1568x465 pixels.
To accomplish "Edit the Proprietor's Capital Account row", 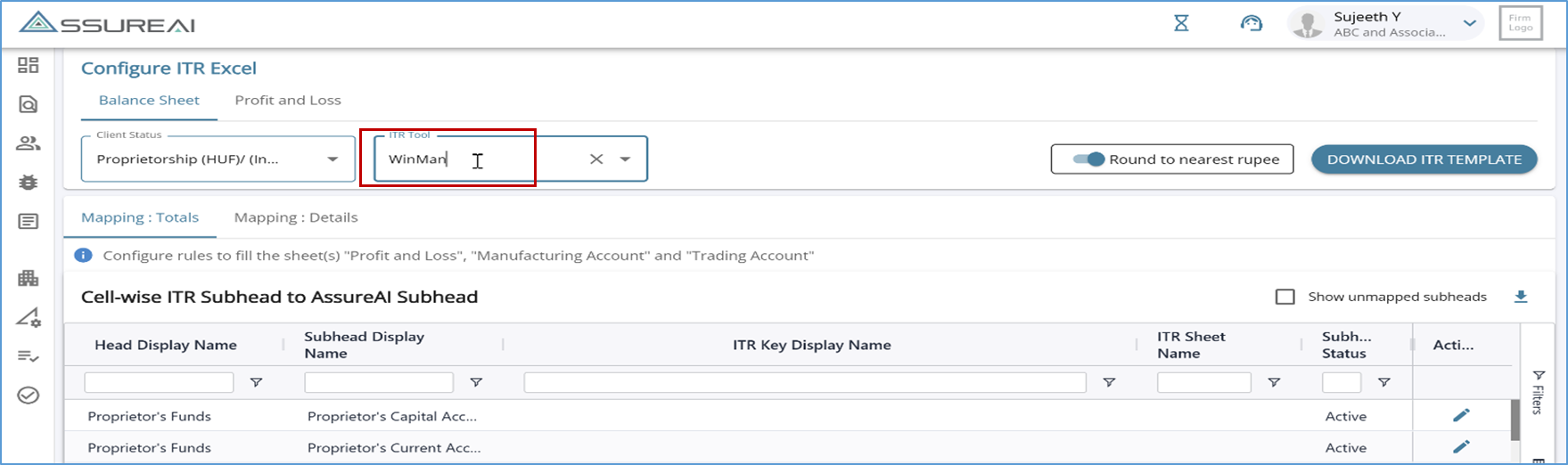I will pos(1461,415).
